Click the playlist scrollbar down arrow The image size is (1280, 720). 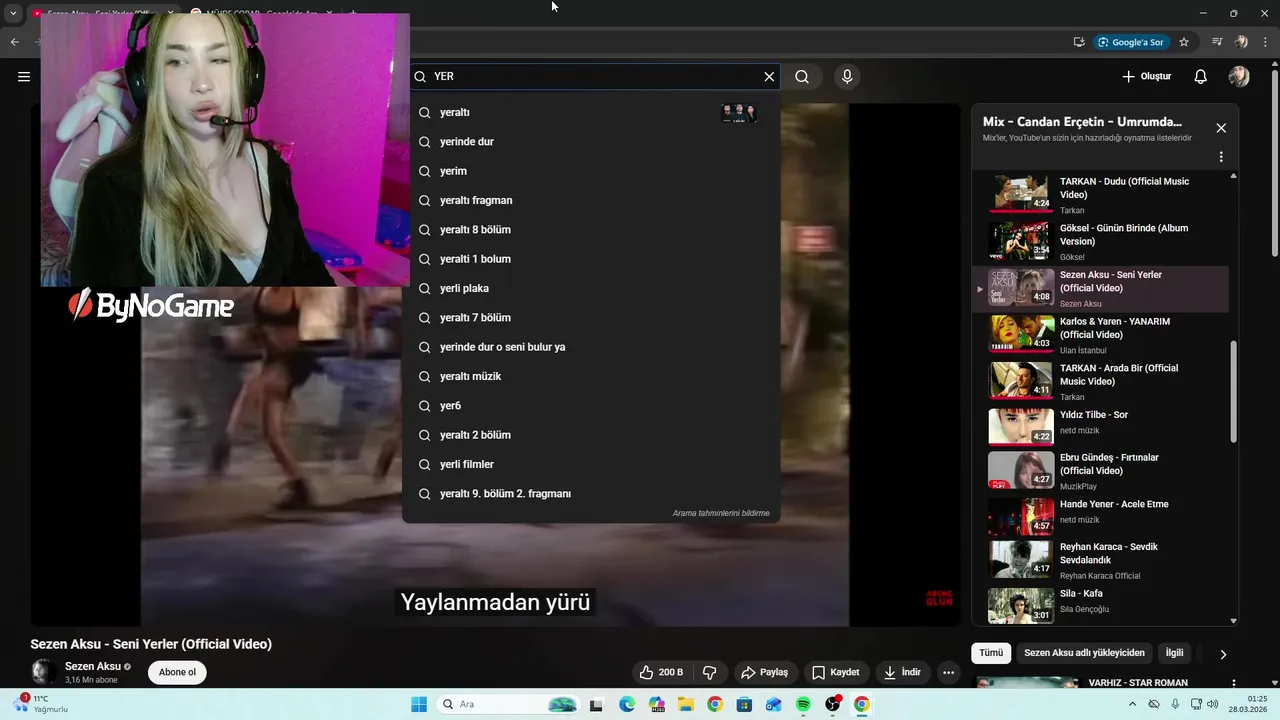click(1233, 621)
